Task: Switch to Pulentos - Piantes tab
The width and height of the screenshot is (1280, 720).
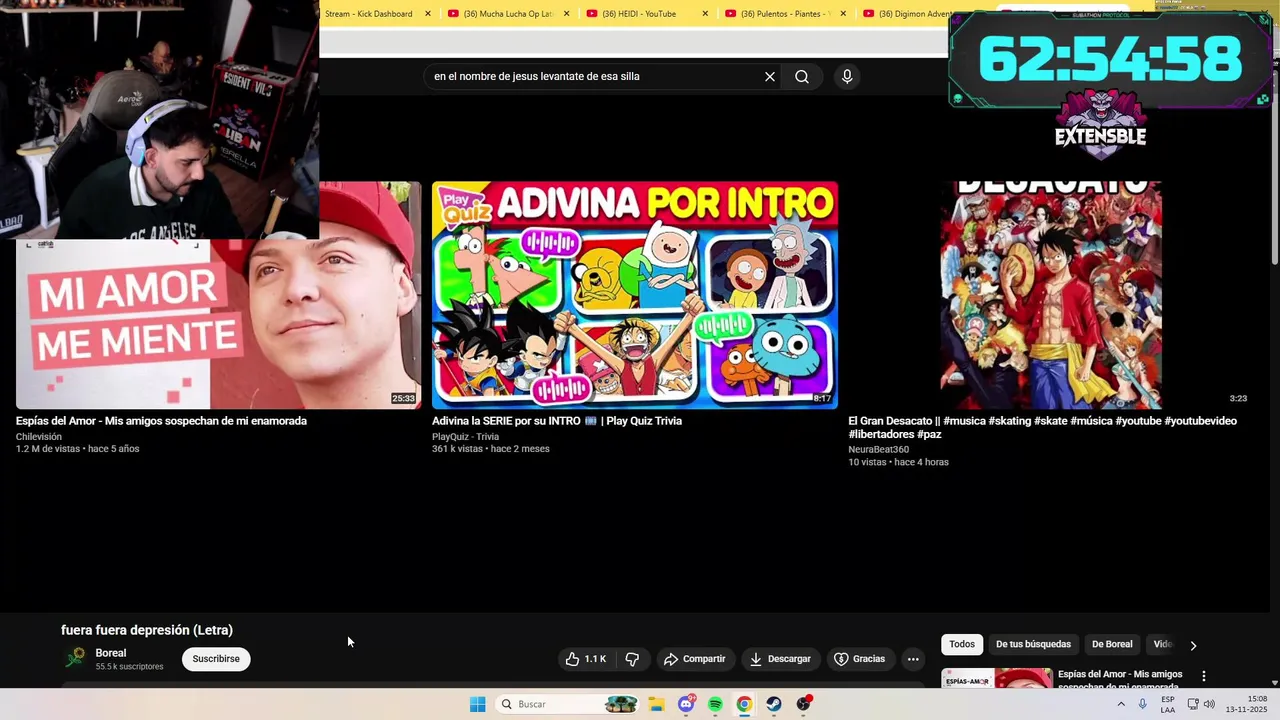Action: click(784, 14)
